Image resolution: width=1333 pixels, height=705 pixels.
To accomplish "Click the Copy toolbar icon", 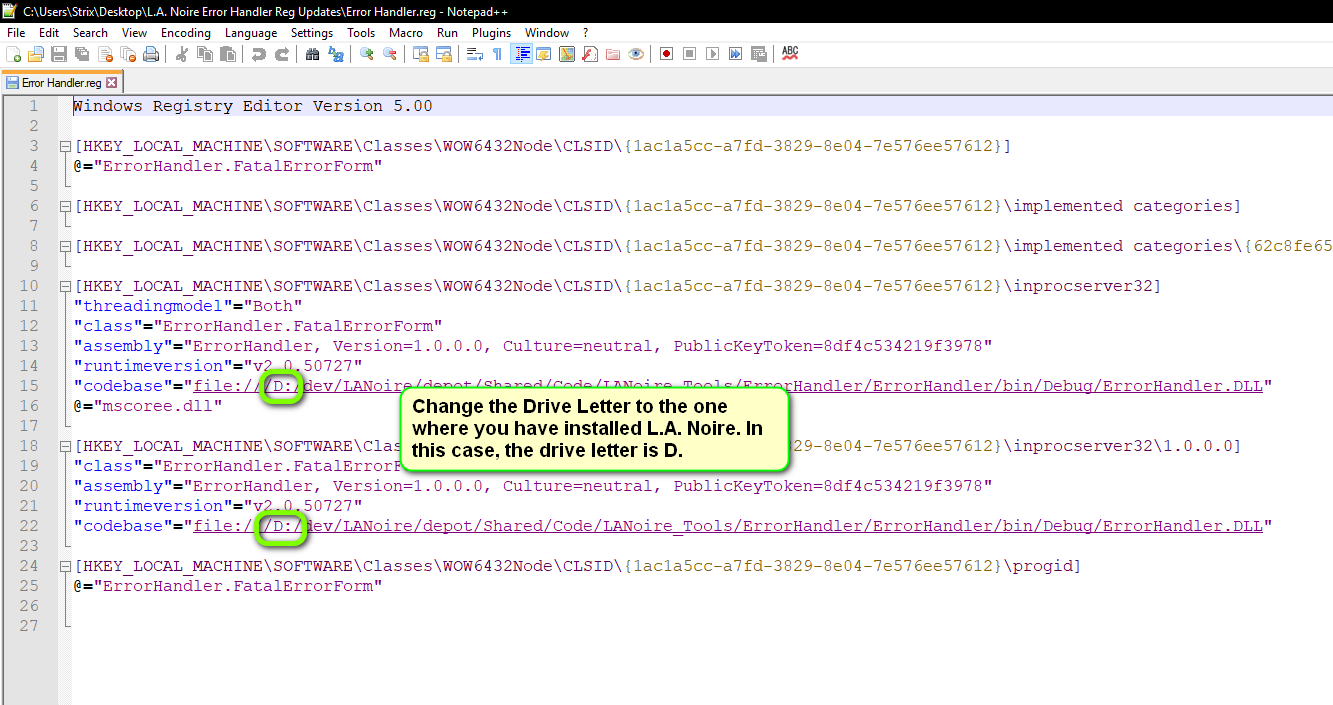I will 204,54.
